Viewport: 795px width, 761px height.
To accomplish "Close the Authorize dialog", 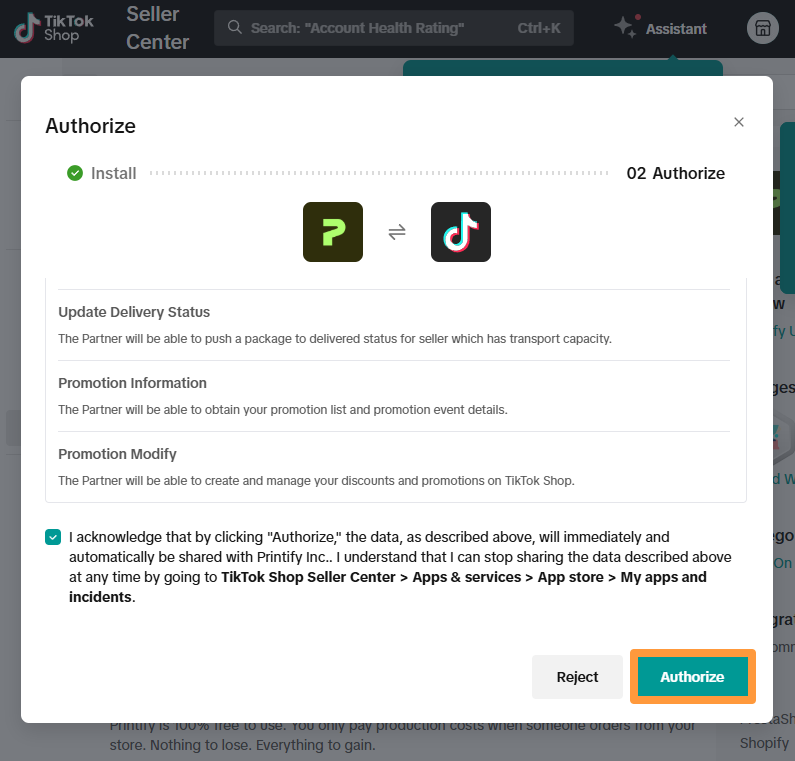I will pyautogui.click(x=739, y=122).
